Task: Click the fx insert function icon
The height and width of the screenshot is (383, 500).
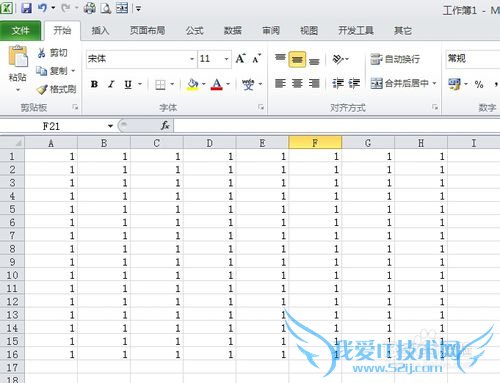Action: [x=165, y=126]
